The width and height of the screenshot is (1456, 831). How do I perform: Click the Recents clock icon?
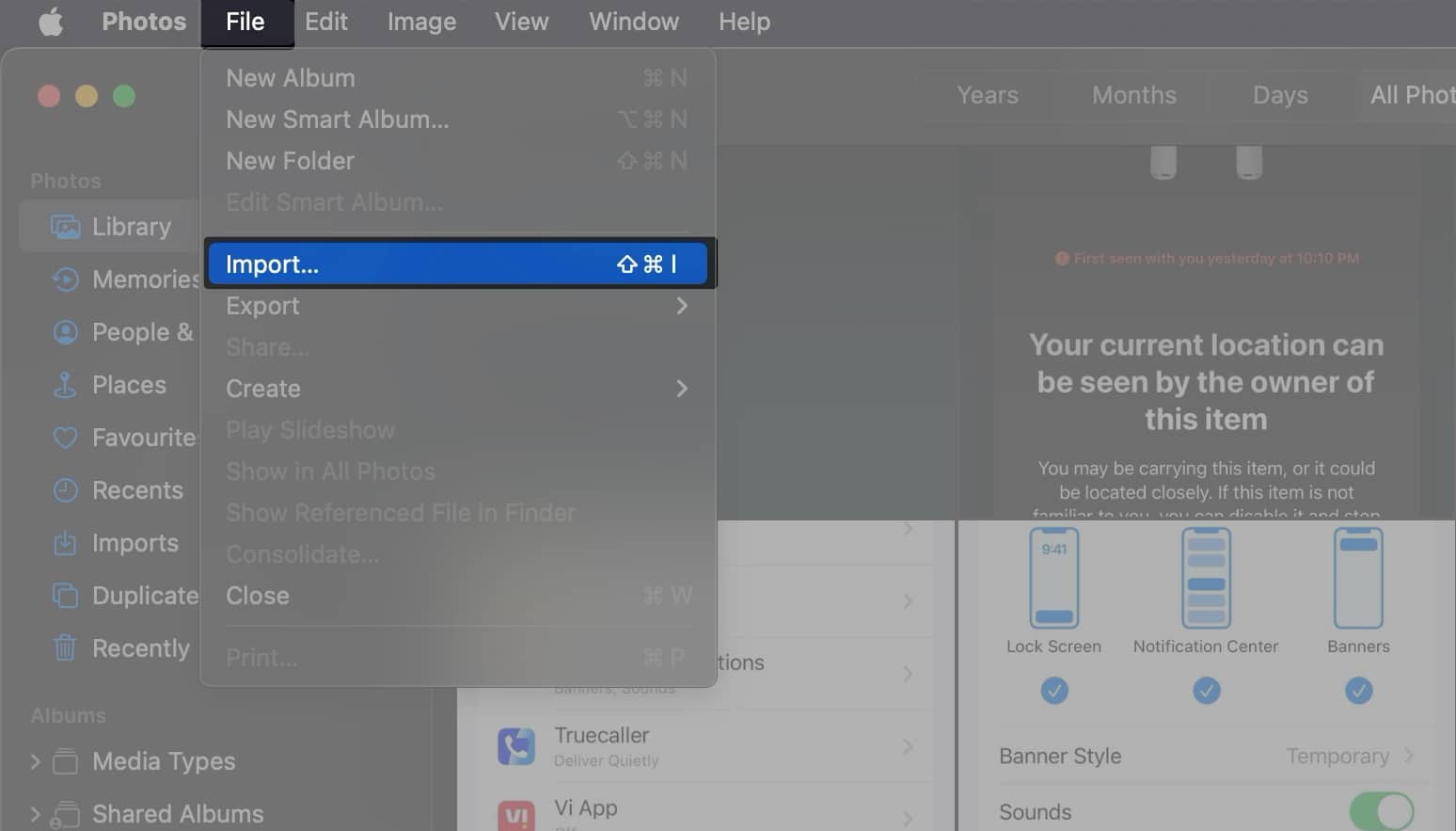click(x=65, y=490)
